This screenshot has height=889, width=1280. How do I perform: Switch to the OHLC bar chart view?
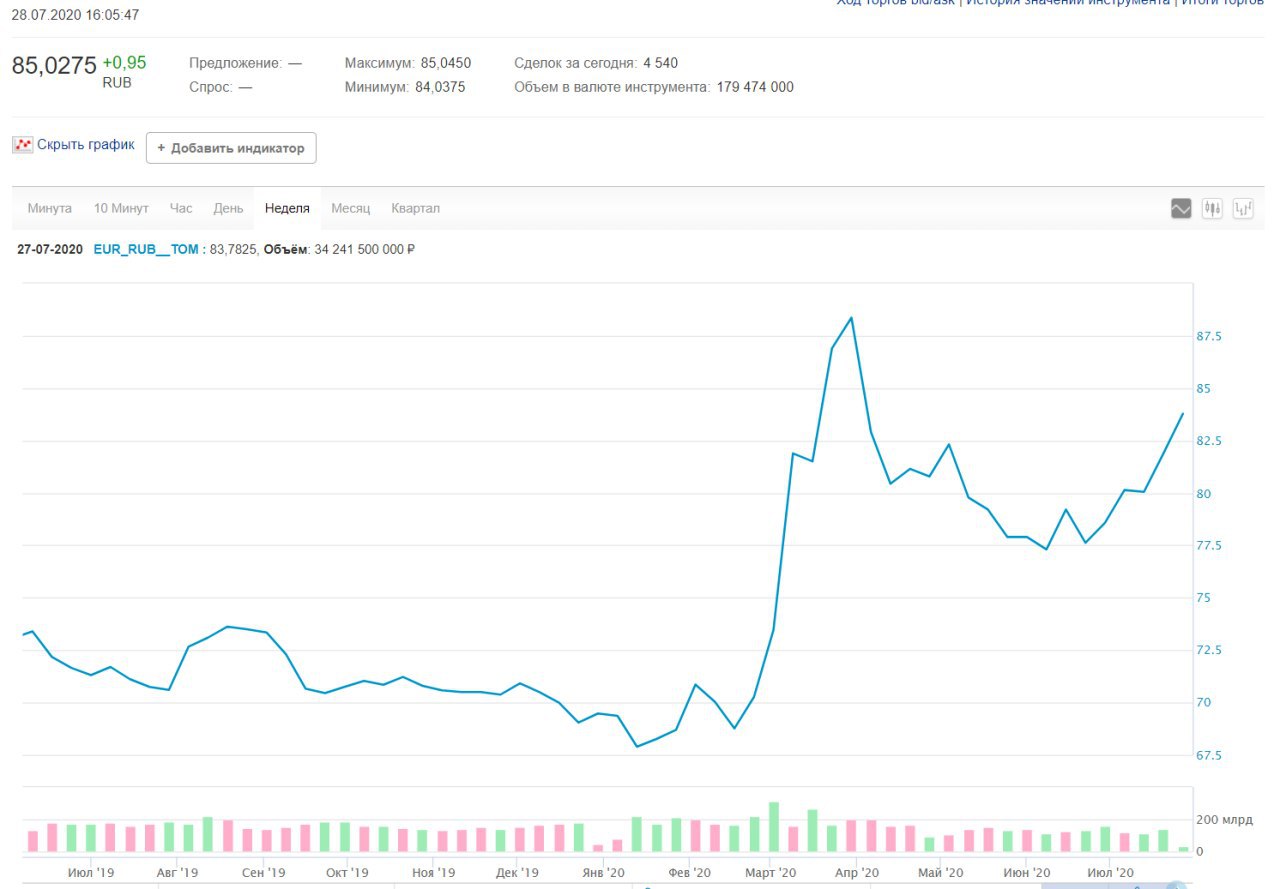click(x=1243, y=209)
